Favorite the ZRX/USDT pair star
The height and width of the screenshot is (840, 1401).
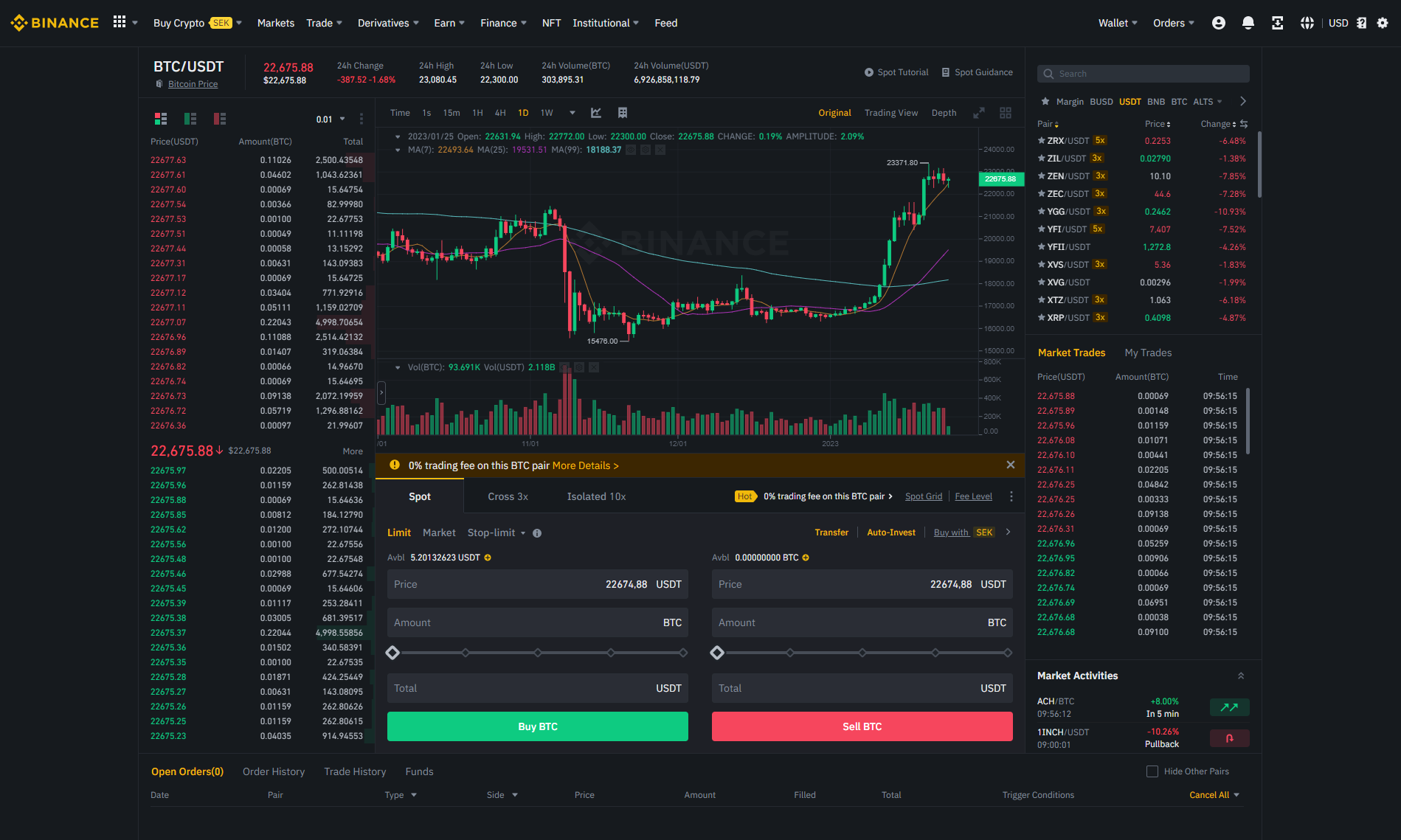click(x=1041, y=140)
